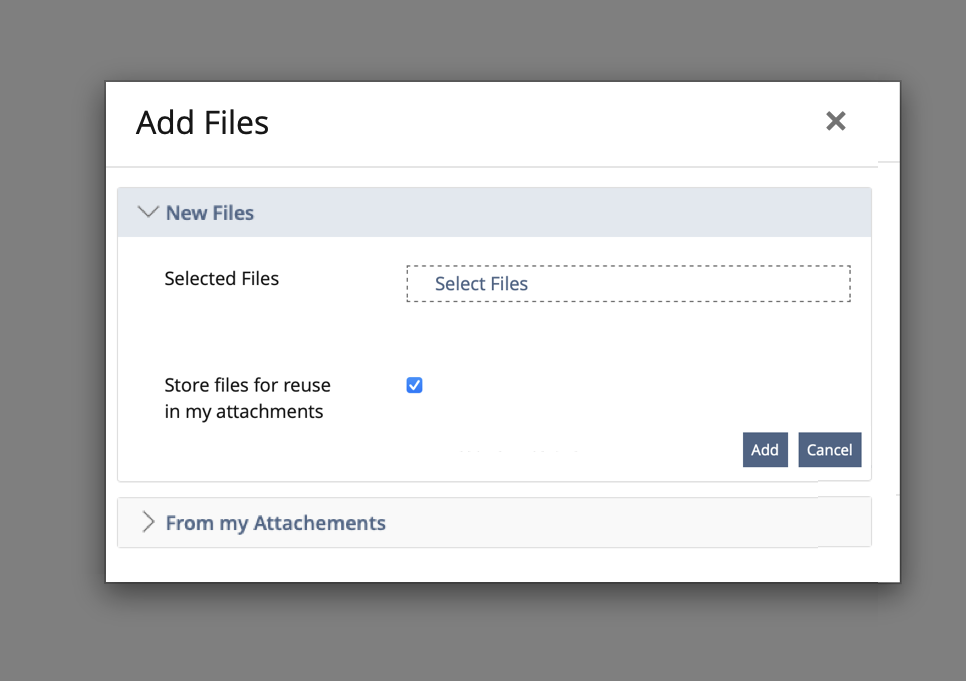Viewport: 966px width, 681px height.
Task: Click the New Files section header title
Action: [x=210, y=213]
